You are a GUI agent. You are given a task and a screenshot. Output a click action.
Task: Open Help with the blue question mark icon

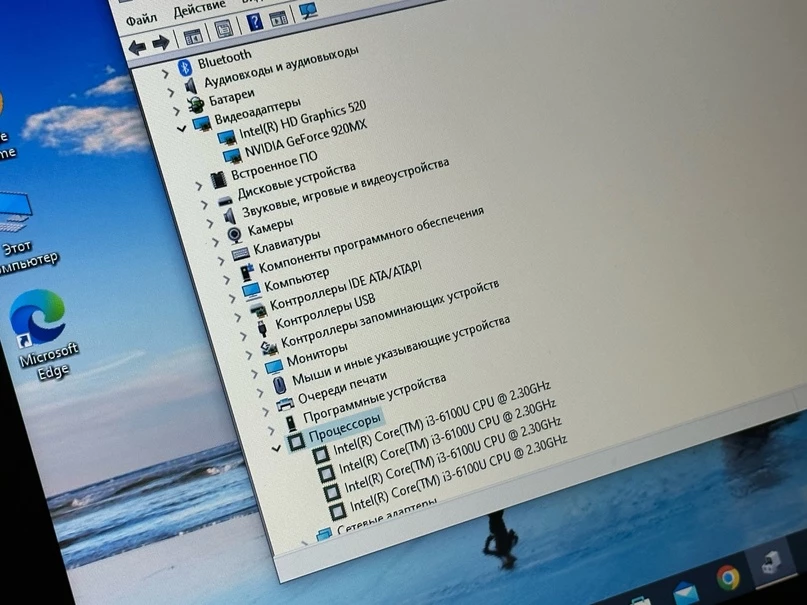tap(255, 22)
